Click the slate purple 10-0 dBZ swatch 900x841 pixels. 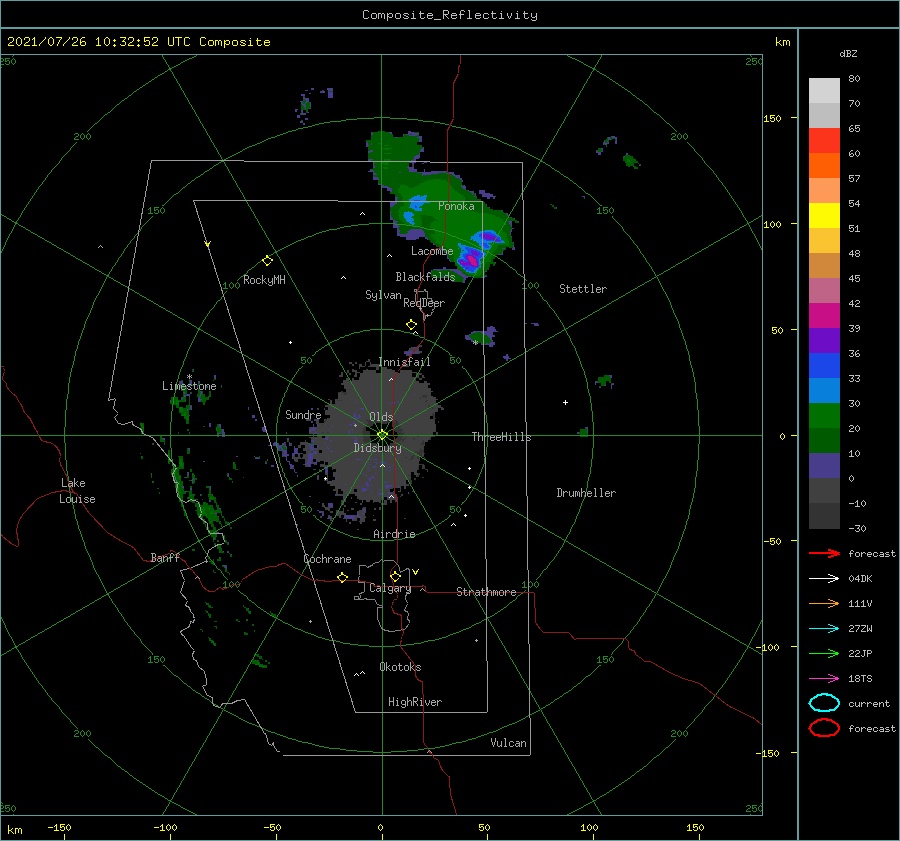(x=824, y=466)
